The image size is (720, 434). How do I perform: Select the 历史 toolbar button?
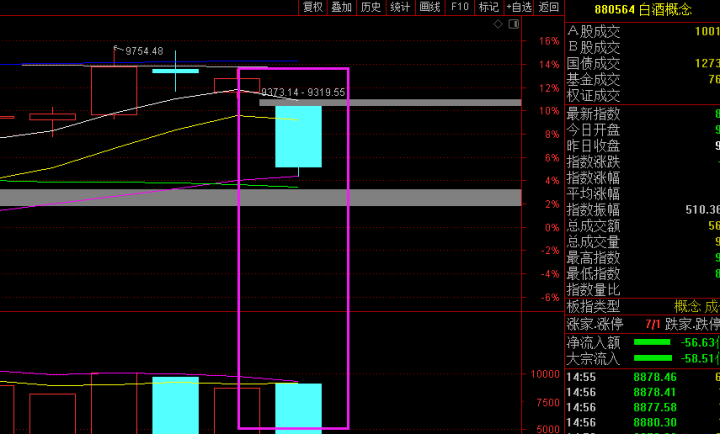click(371, 7)
